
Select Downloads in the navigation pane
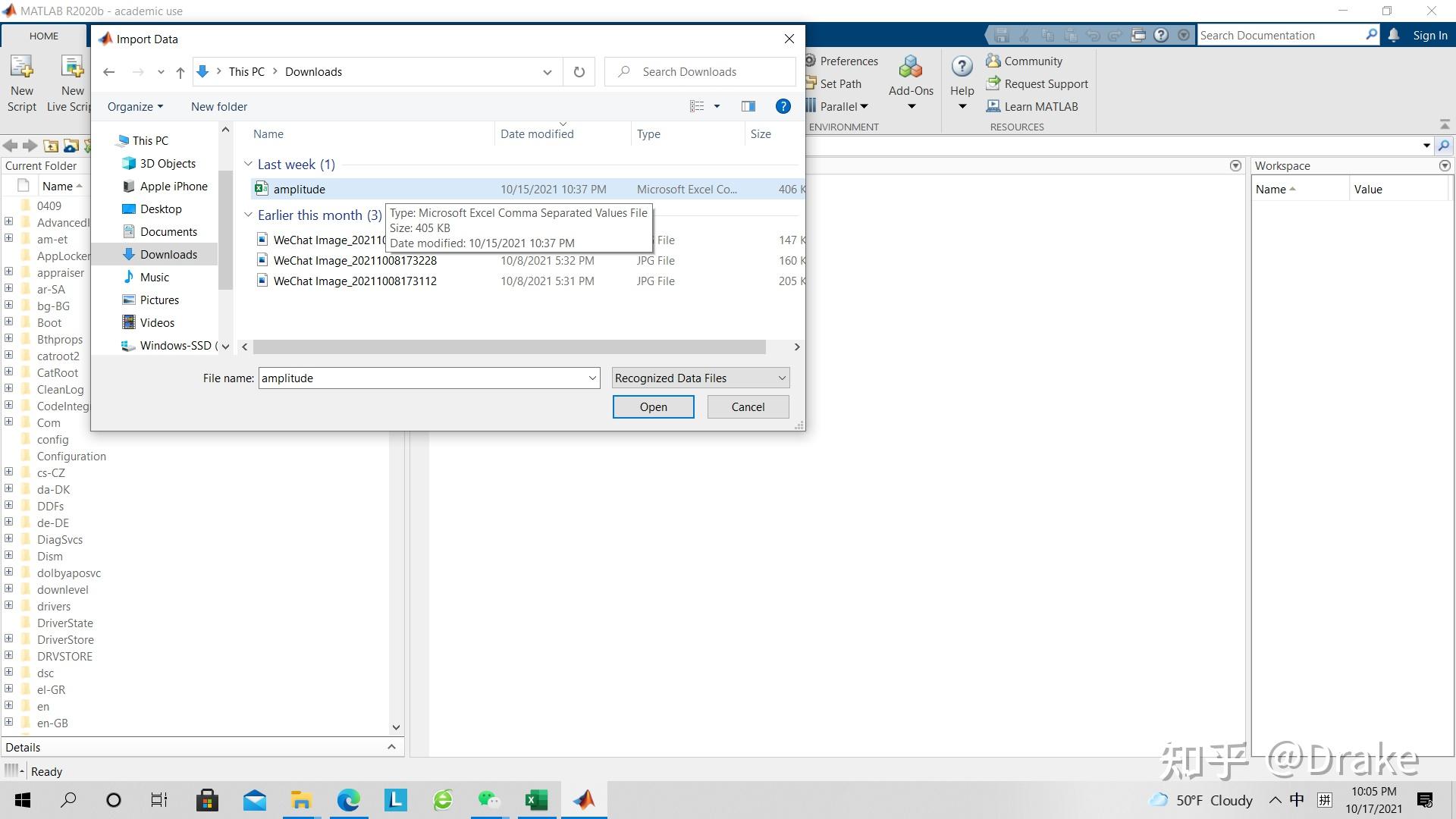168,254
